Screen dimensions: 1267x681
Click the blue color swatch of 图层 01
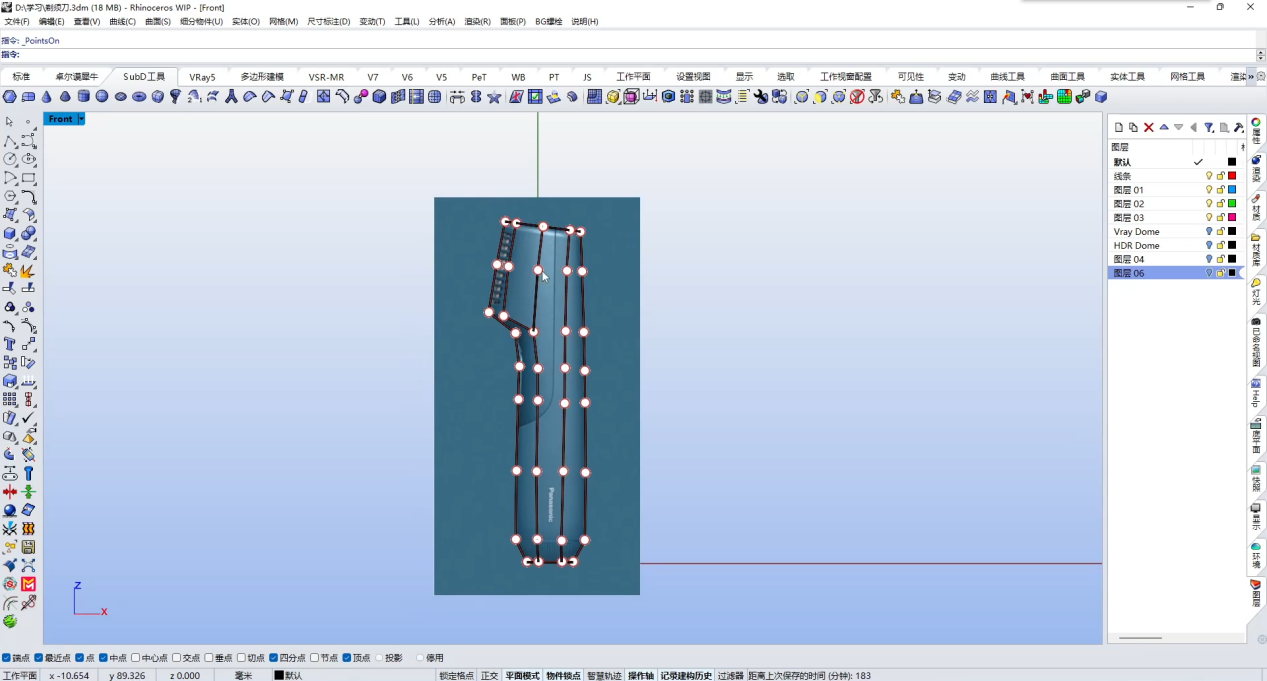click(x=1232, y=190)
